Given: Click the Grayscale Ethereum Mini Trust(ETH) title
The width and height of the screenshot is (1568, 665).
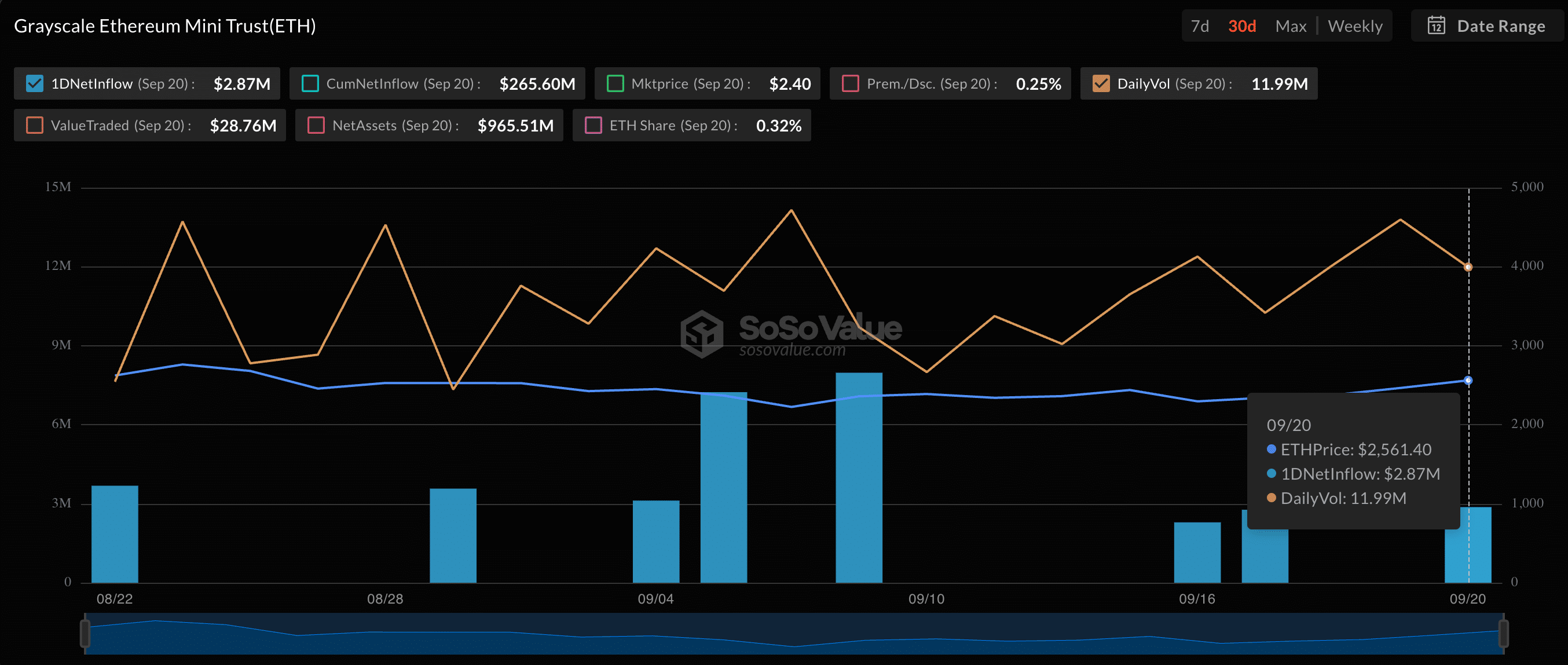Looking at the screenshot, I should pos(165,26).
